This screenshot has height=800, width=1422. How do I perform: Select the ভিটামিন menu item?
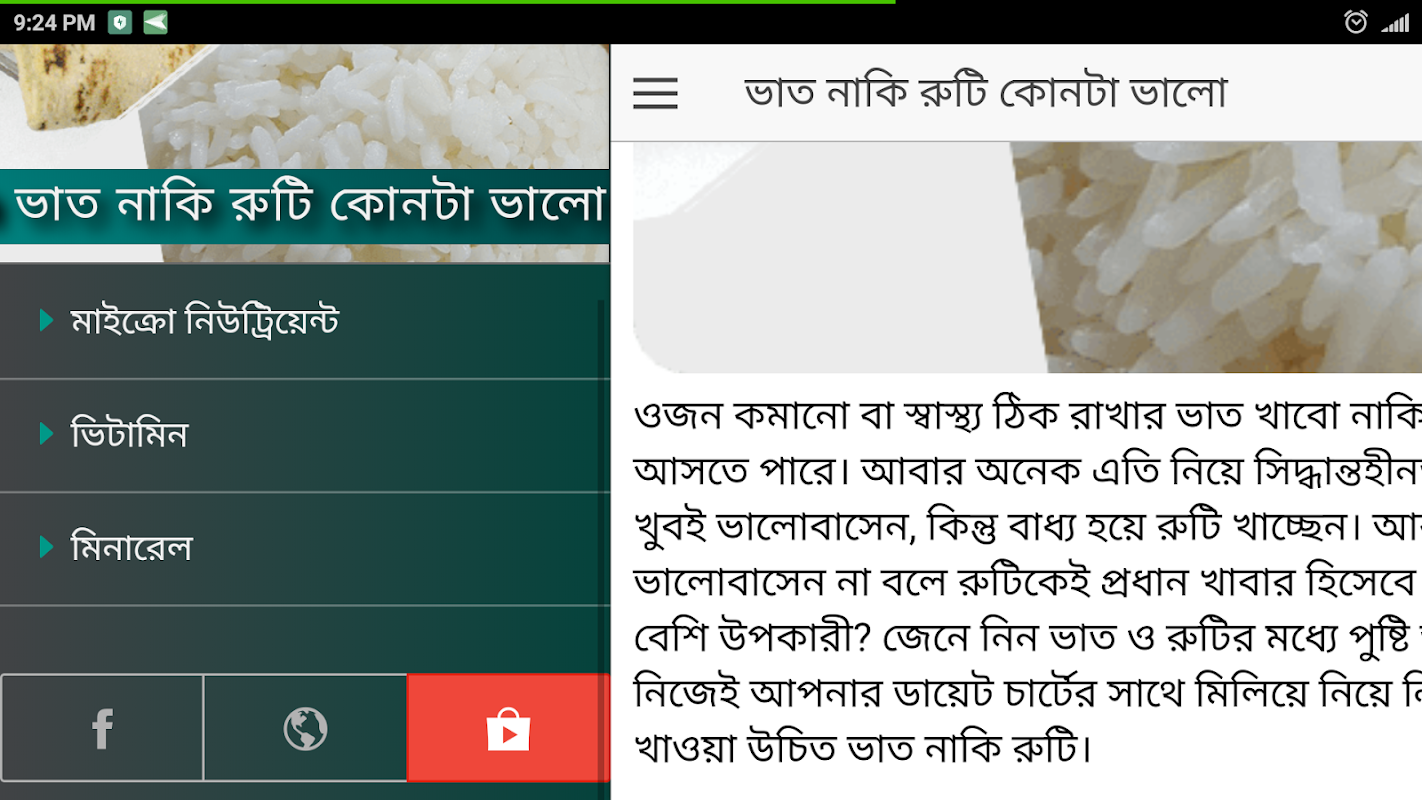tap(304, 435)
